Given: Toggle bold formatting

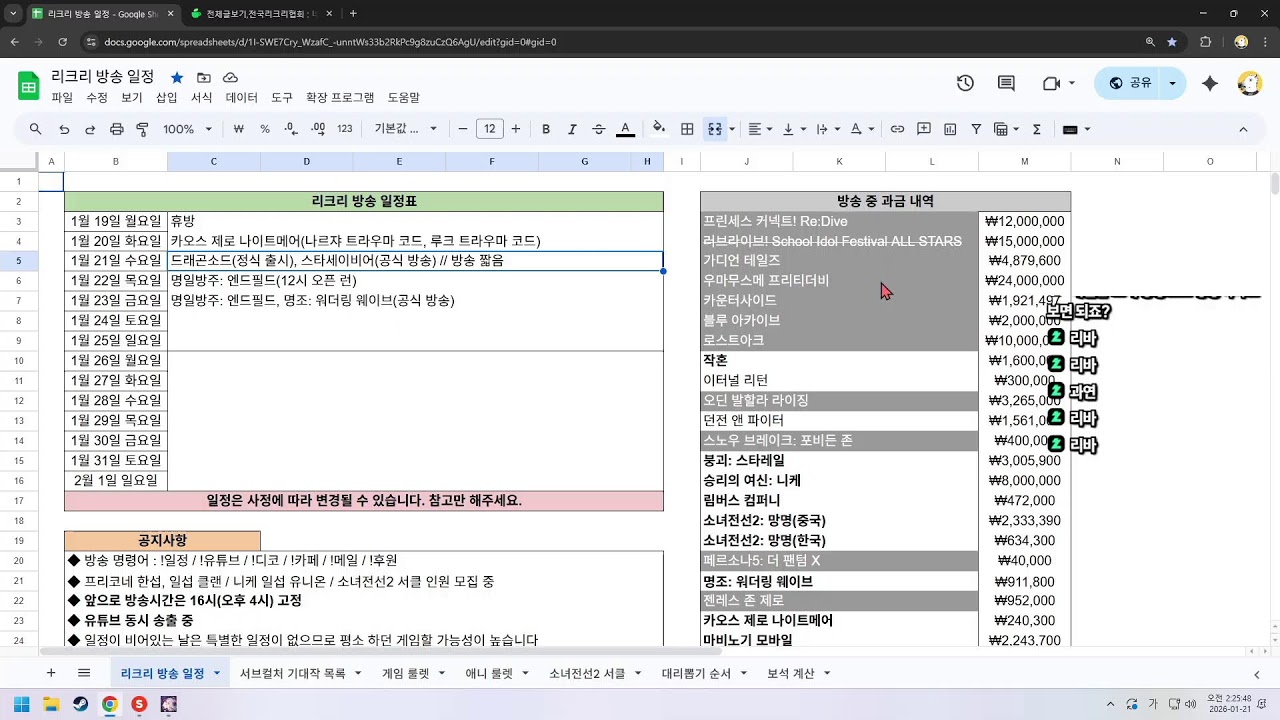Looking at the screenshot, I should (x=546, y=129).
